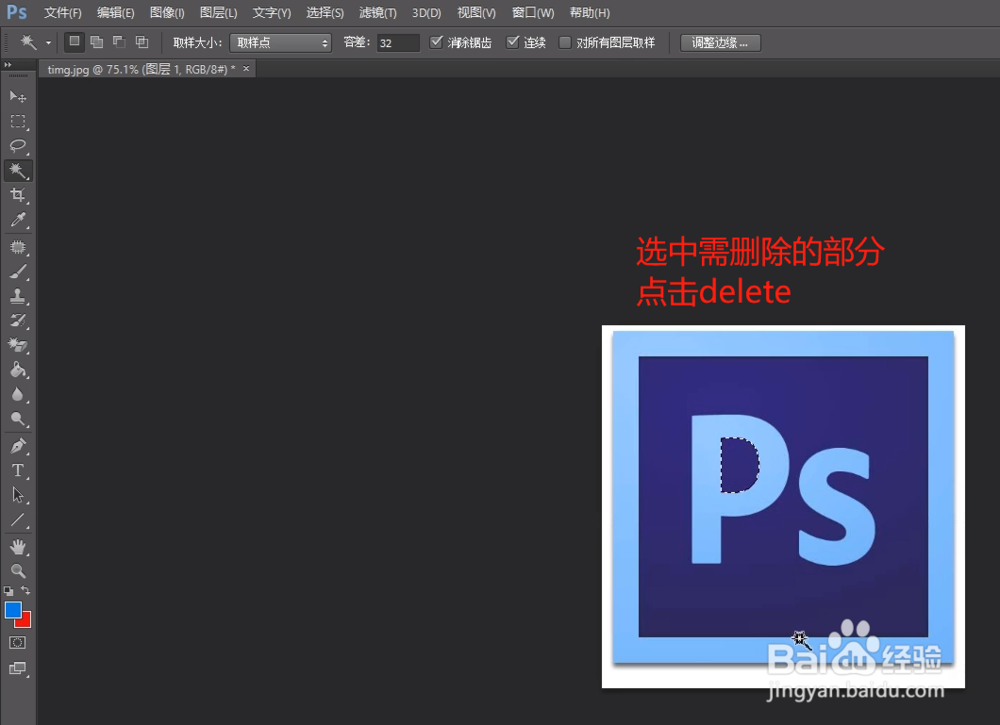Image resolution: width=1000 pixels, height=725 pixels.
Task: Open the tool preset picker arrow
Action: (48, 43)
